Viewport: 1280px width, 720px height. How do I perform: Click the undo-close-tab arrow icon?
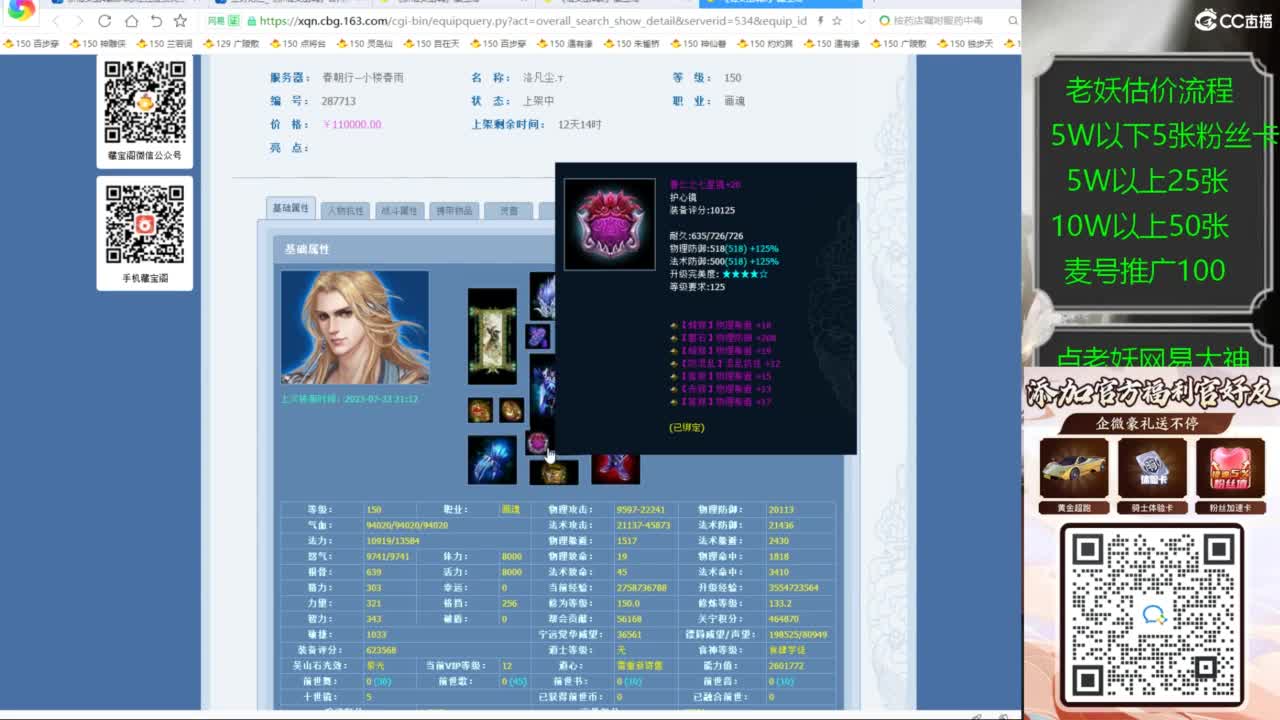[156, 21]
